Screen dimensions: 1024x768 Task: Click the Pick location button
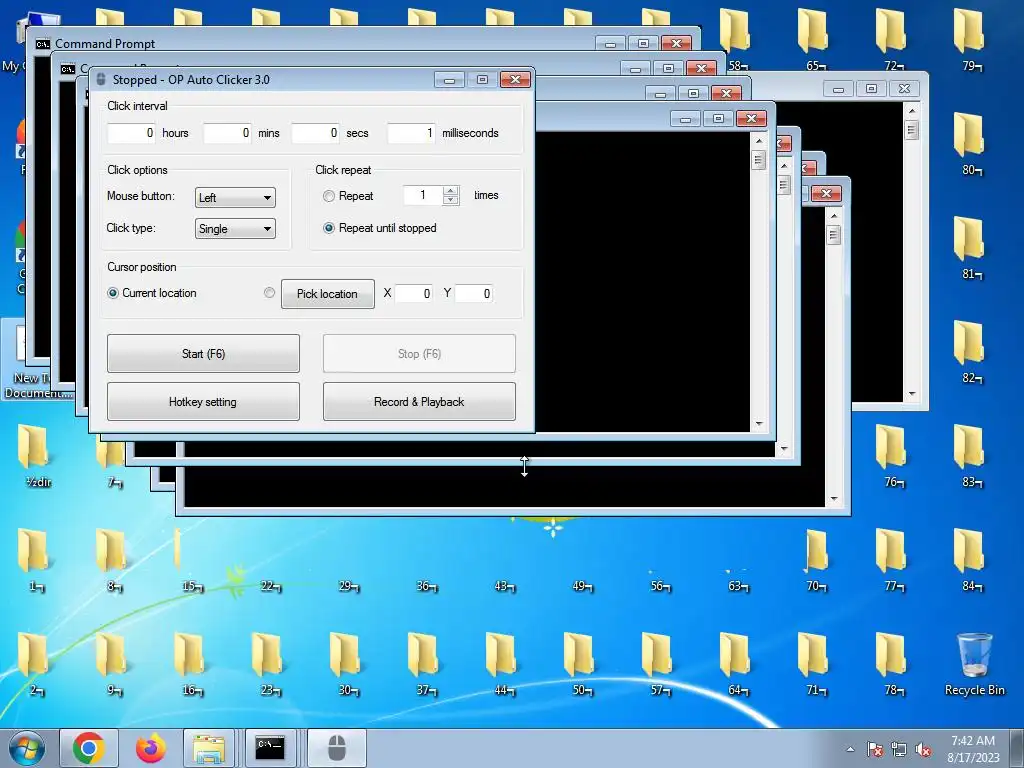[x=327, y=294]
